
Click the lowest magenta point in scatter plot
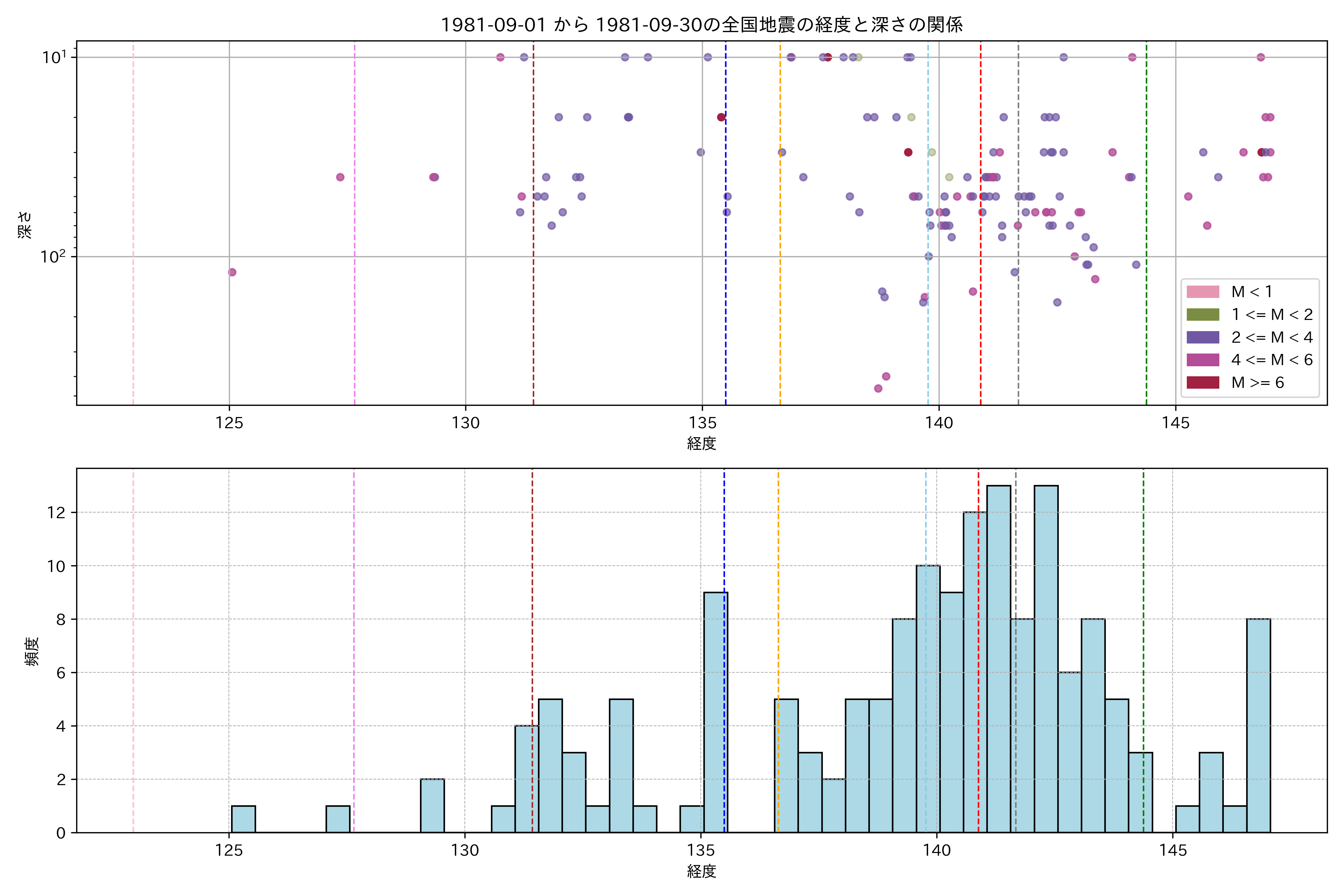(x=878, y=389)
